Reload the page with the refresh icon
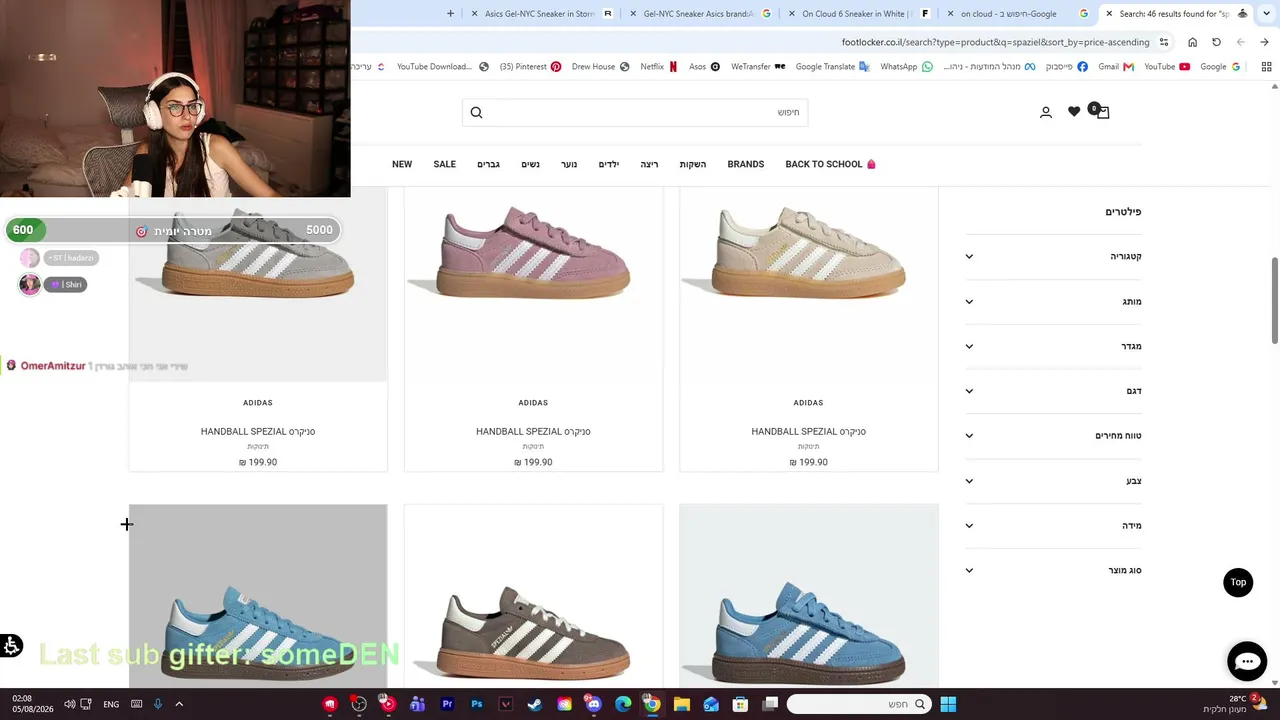This screenshot has width=1280, height=720. click(1216, 42)
